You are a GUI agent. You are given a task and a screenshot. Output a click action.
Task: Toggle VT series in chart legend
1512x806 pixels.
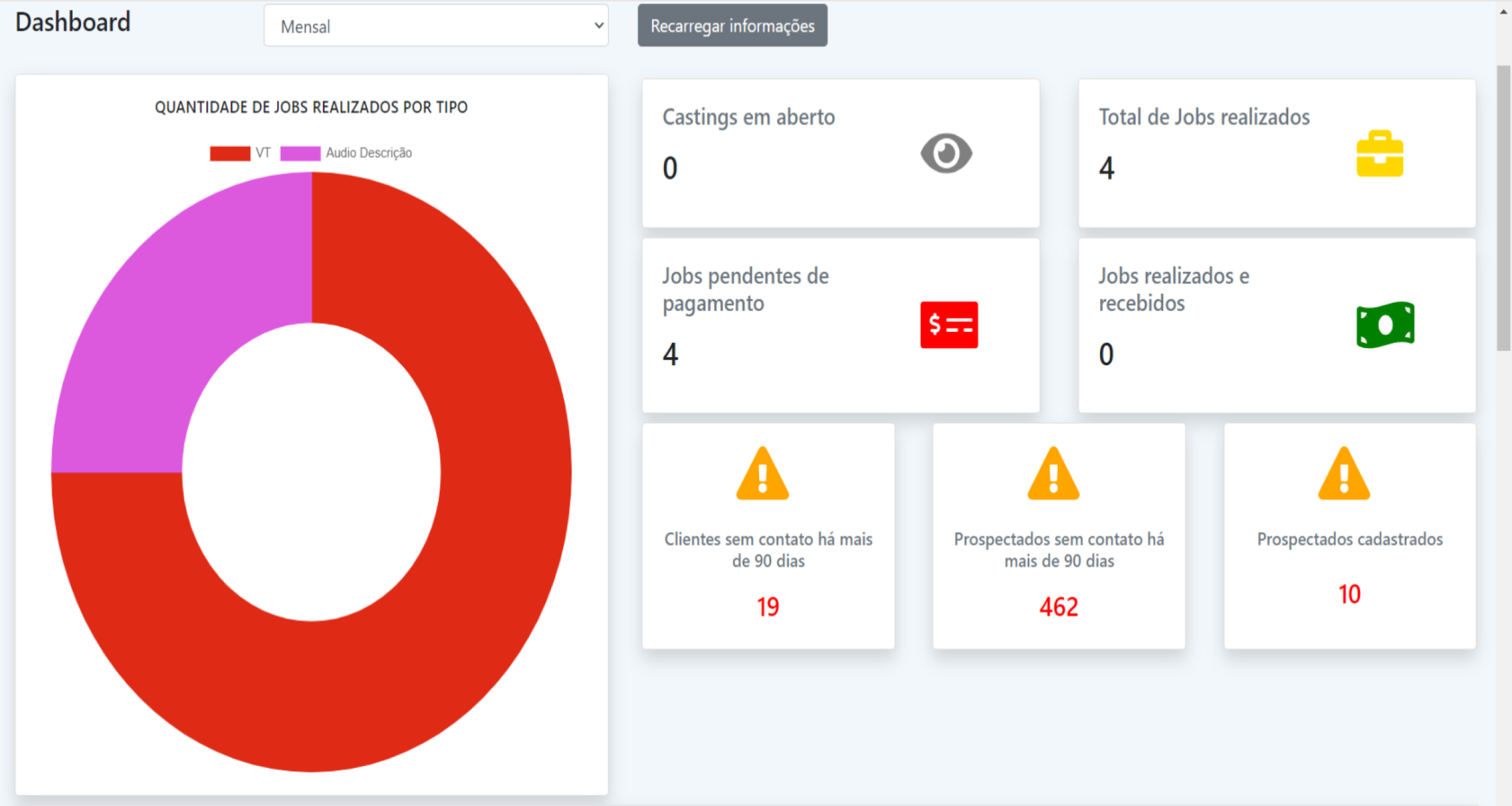240,153
